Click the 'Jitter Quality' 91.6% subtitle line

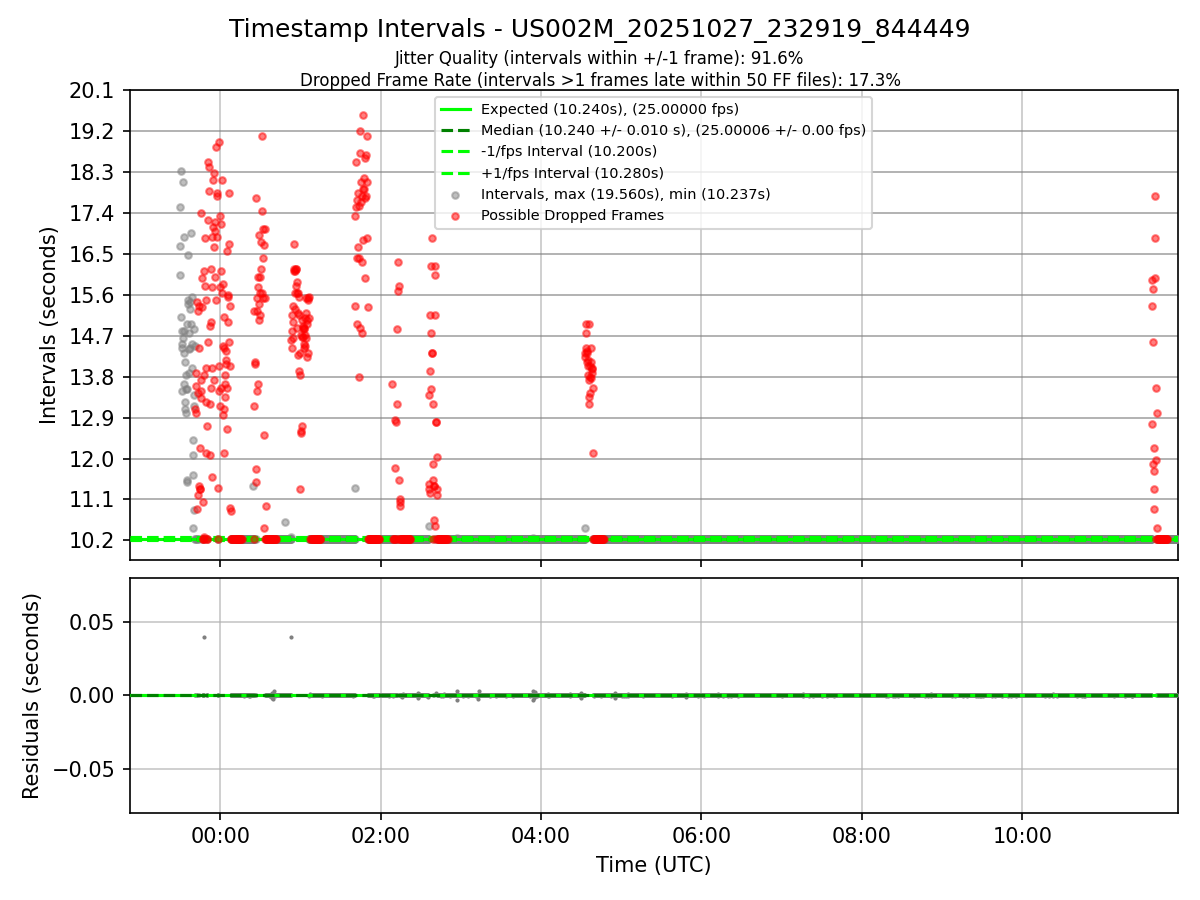click(x=599, y=58)
